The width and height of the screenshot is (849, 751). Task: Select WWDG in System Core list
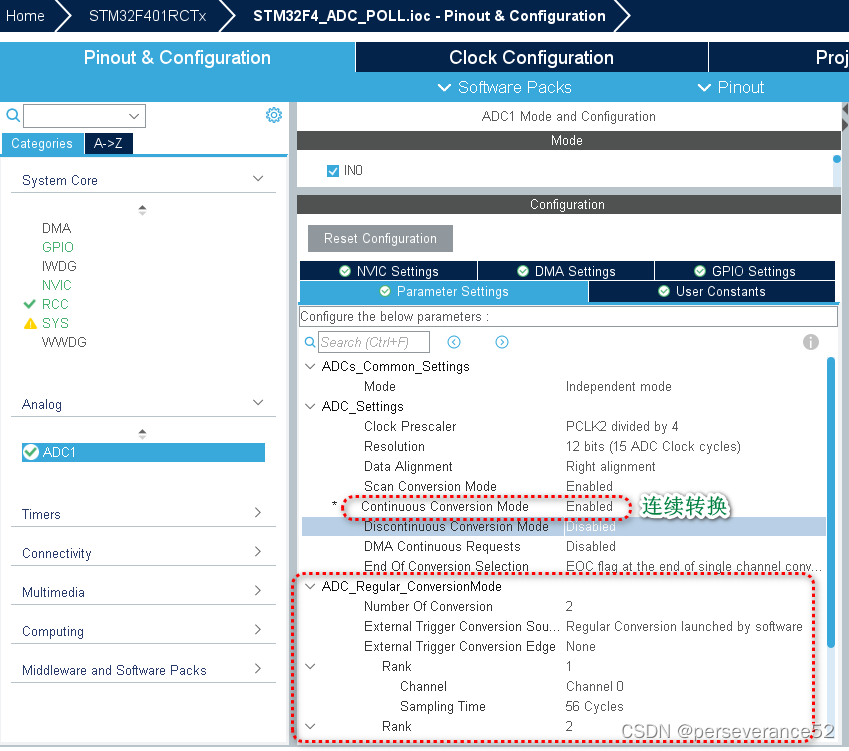[64, 342]
